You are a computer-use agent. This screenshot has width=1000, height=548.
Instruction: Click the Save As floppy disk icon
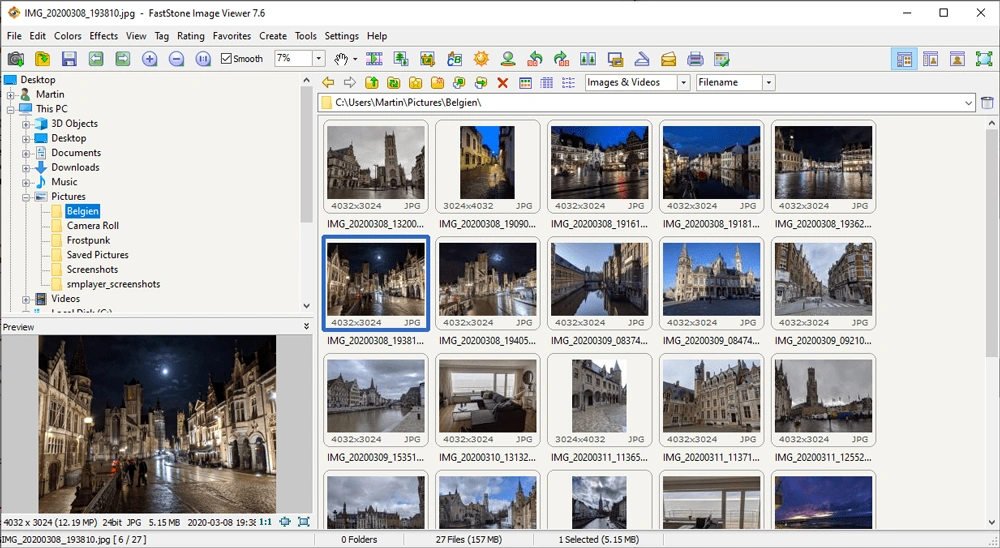pos(69,59)
